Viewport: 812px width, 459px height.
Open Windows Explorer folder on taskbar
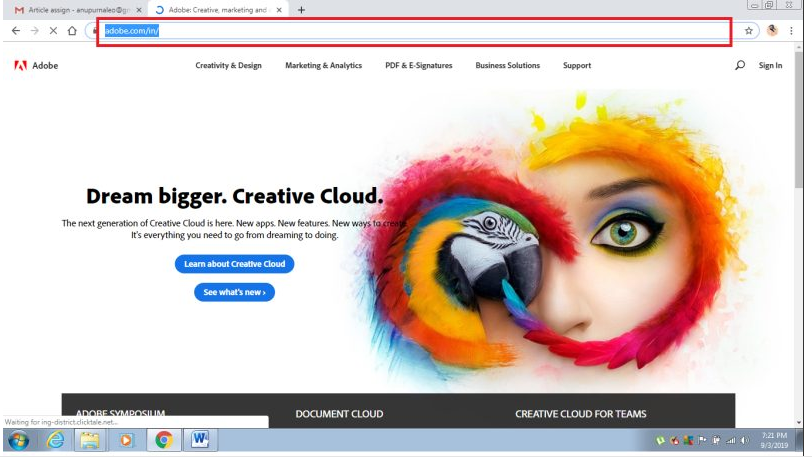tap(90, 441)
